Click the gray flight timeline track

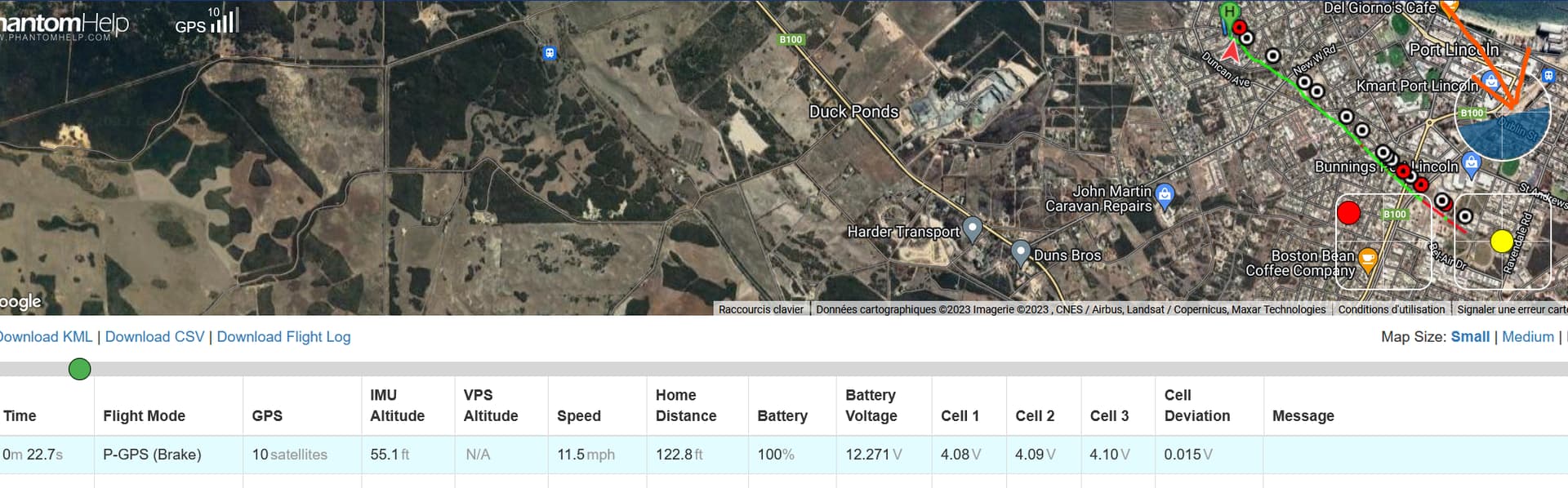pos(784,369)
